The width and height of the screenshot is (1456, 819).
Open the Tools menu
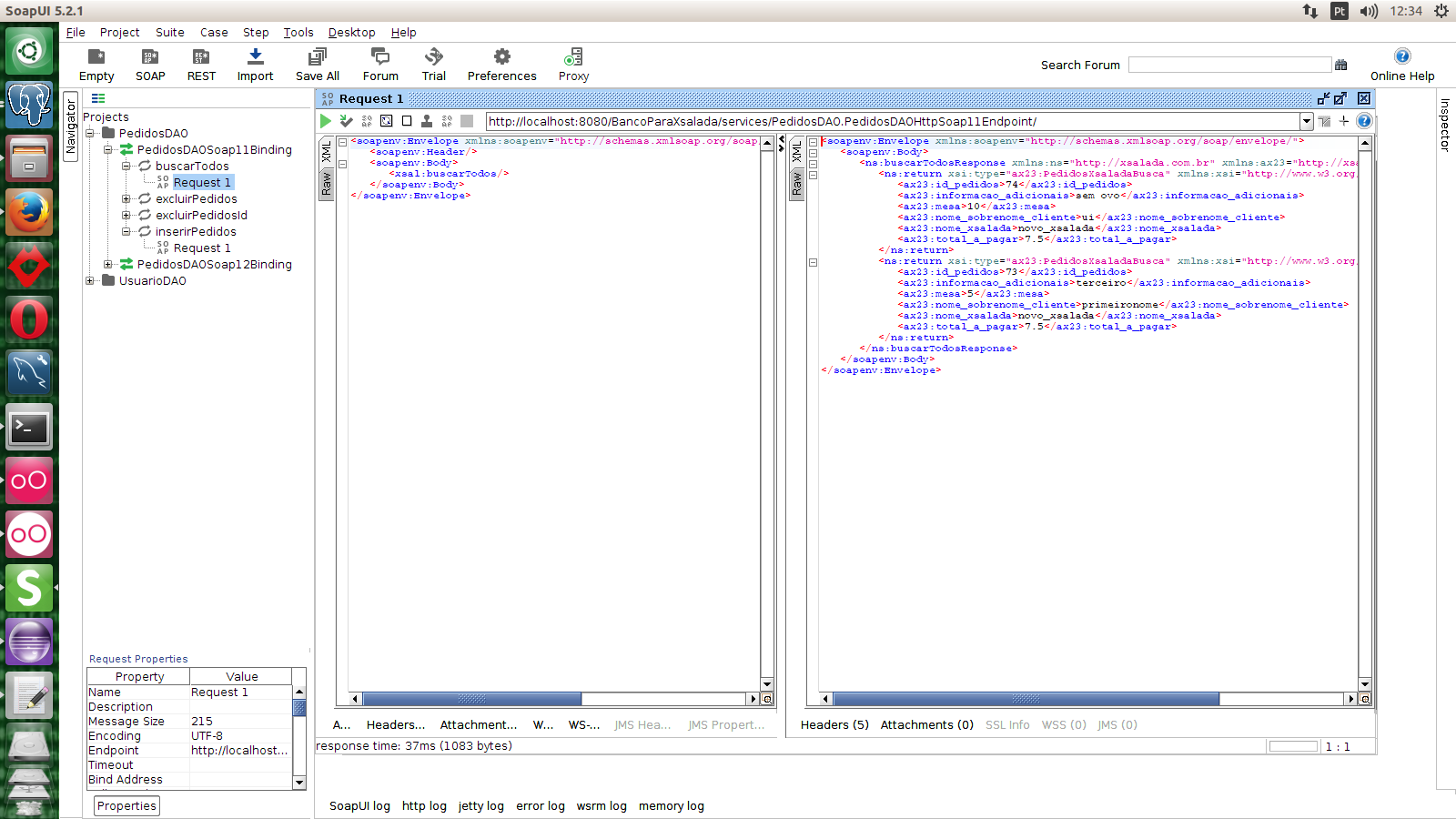pos(298,32)
